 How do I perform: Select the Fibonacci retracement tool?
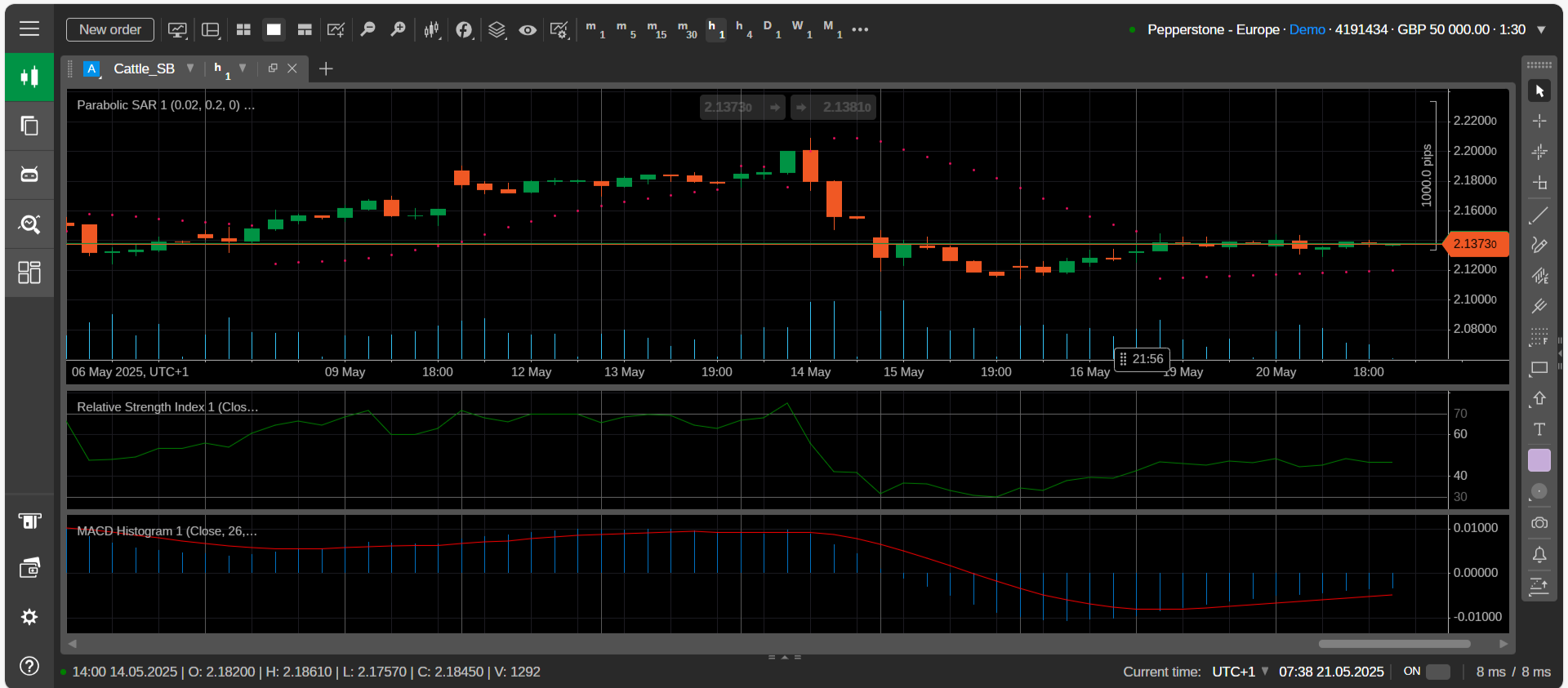[1539, 337]
